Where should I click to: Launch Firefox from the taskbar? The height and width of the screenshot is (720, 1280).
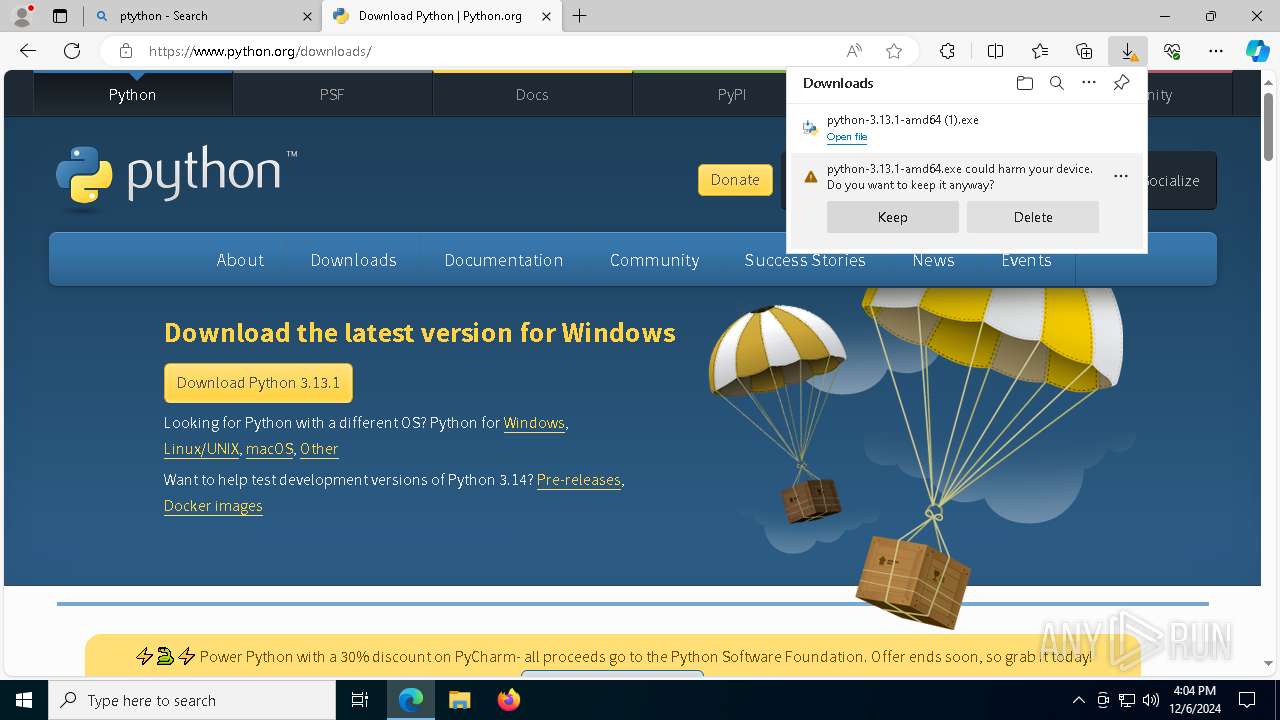click(x=508, y=700)
